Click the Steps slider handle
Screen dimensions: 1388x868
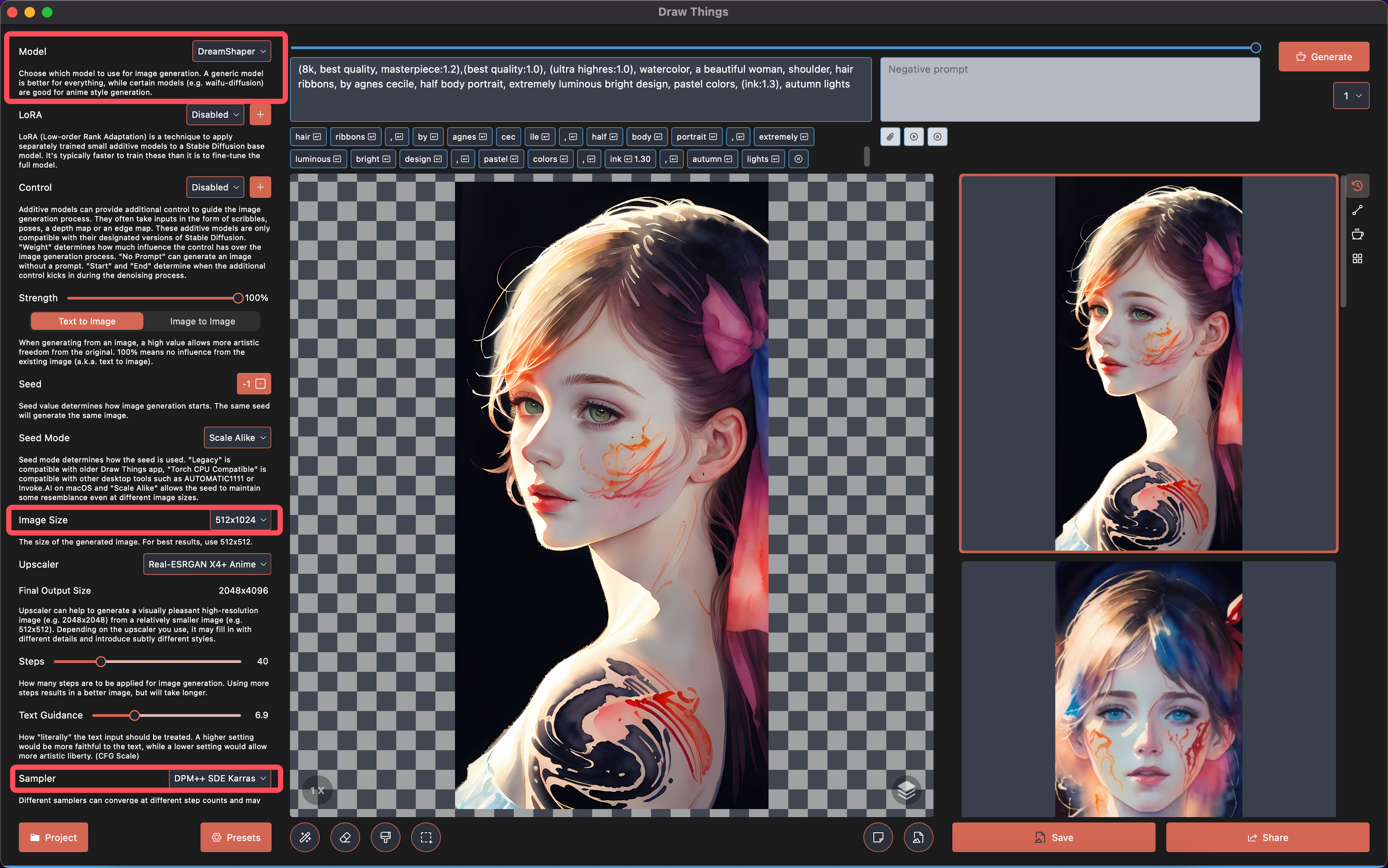pyautogui.click(x=101, y=661)
